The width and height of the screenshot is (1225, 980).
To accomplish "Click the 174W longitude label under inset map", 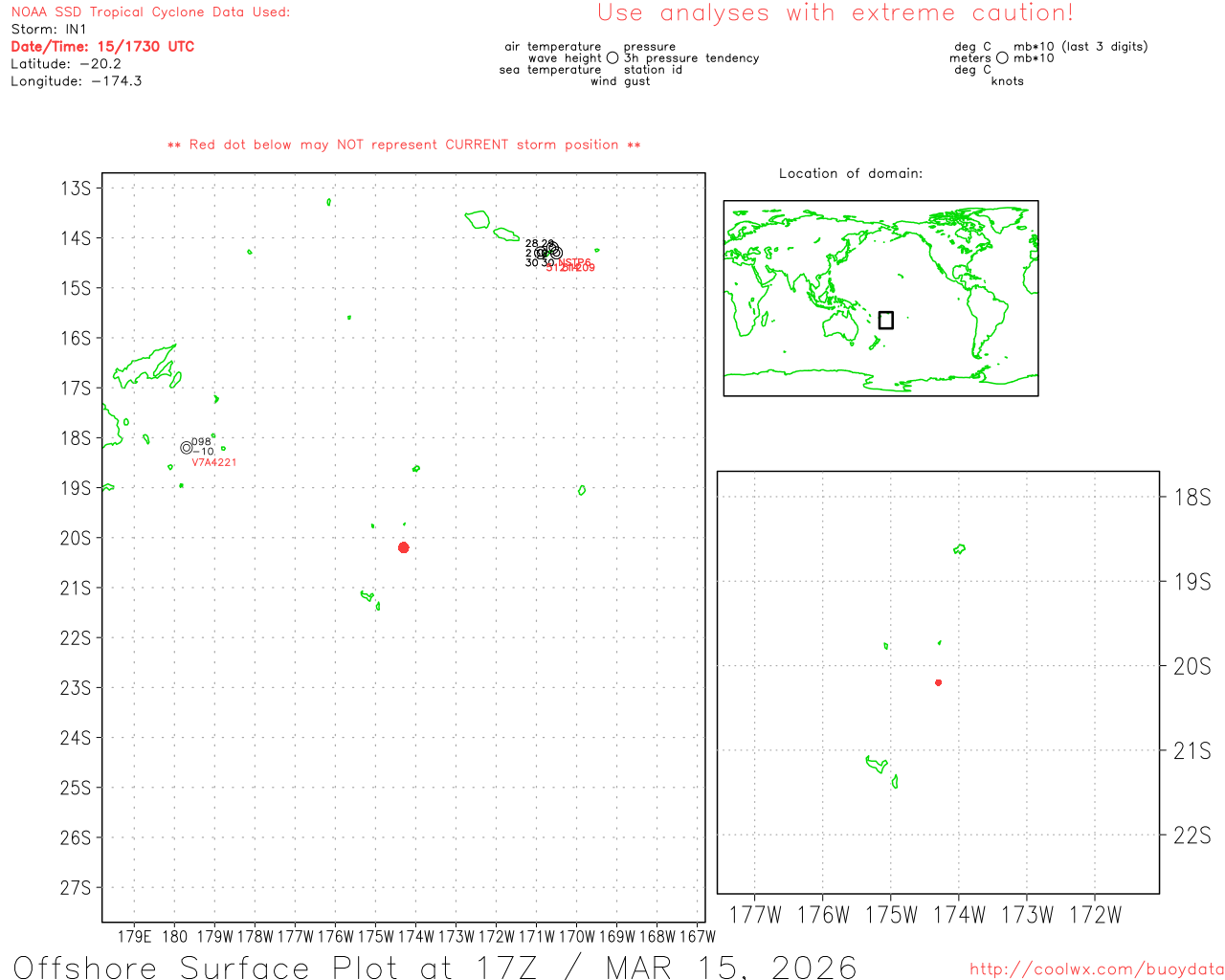I will (x=958, y=915).
